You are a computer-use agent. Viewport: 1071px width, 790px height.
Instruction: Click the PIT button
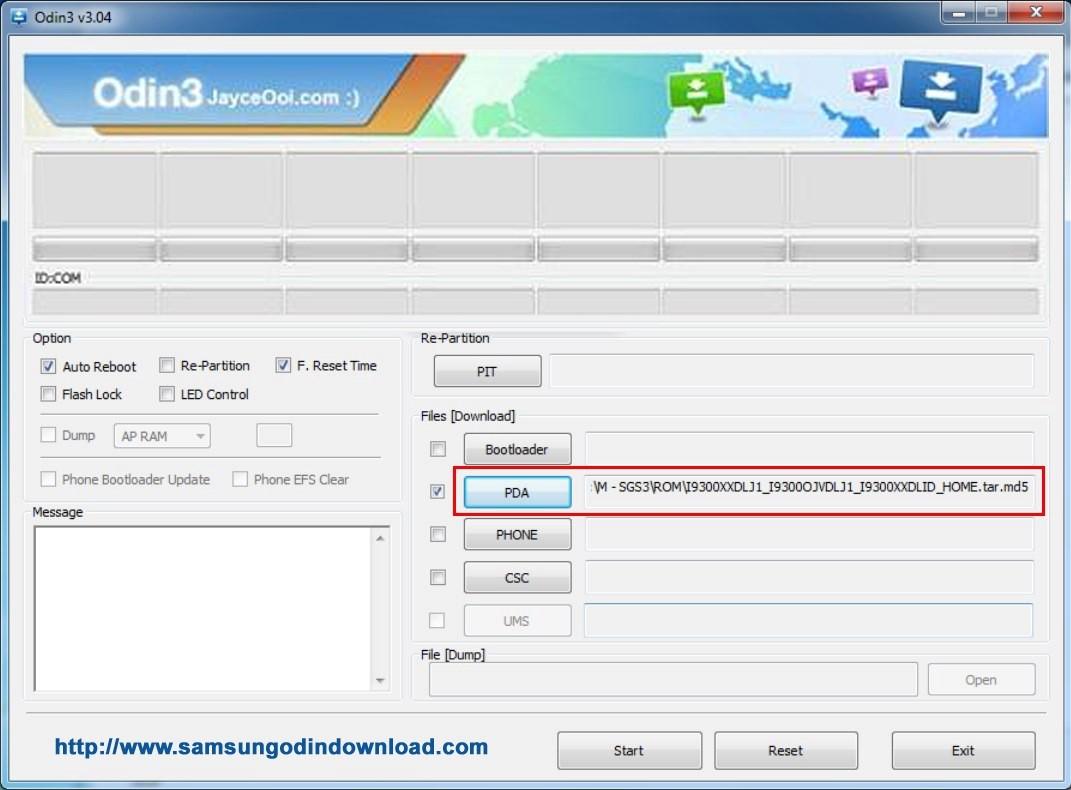click(487, 371)
